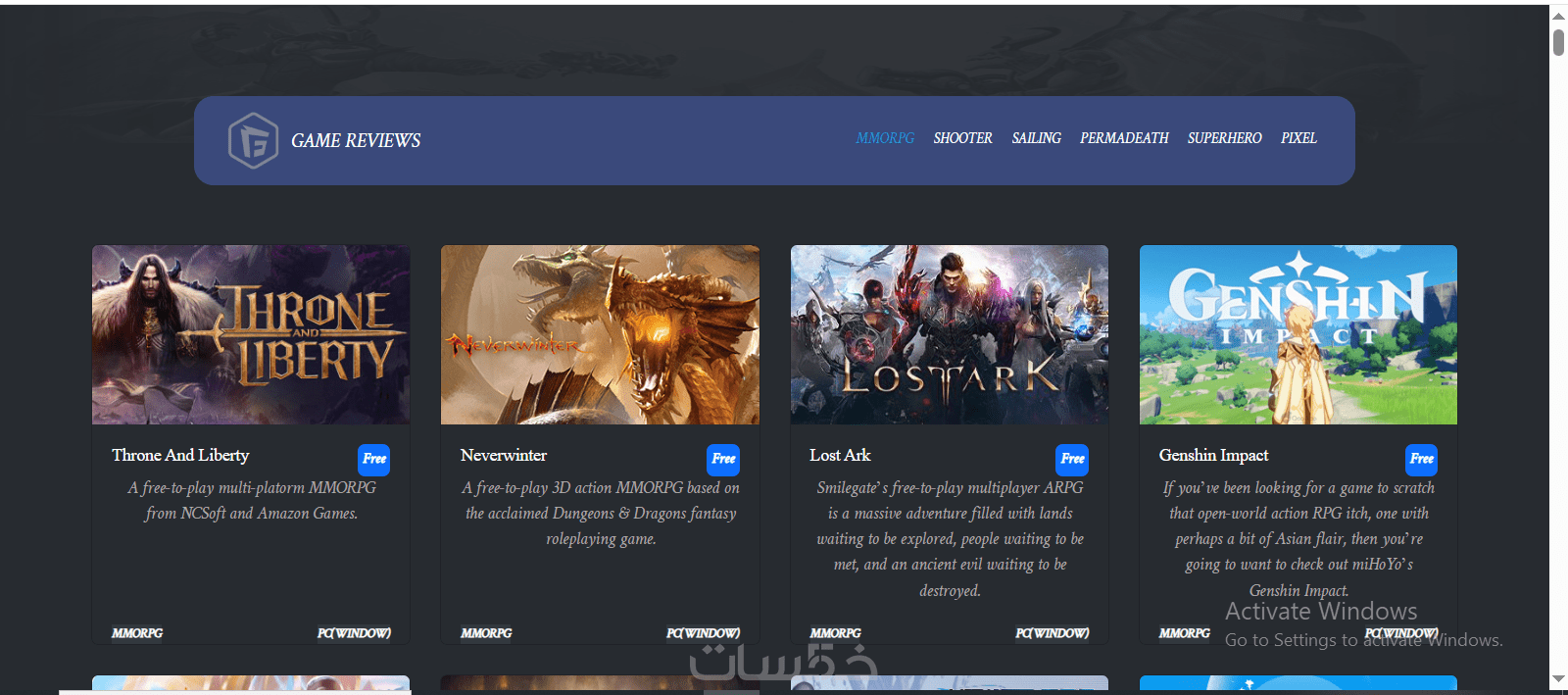Click the page scrollbar up arrow
Viewport: 1568px width, 695px height.
[1558, 15]
